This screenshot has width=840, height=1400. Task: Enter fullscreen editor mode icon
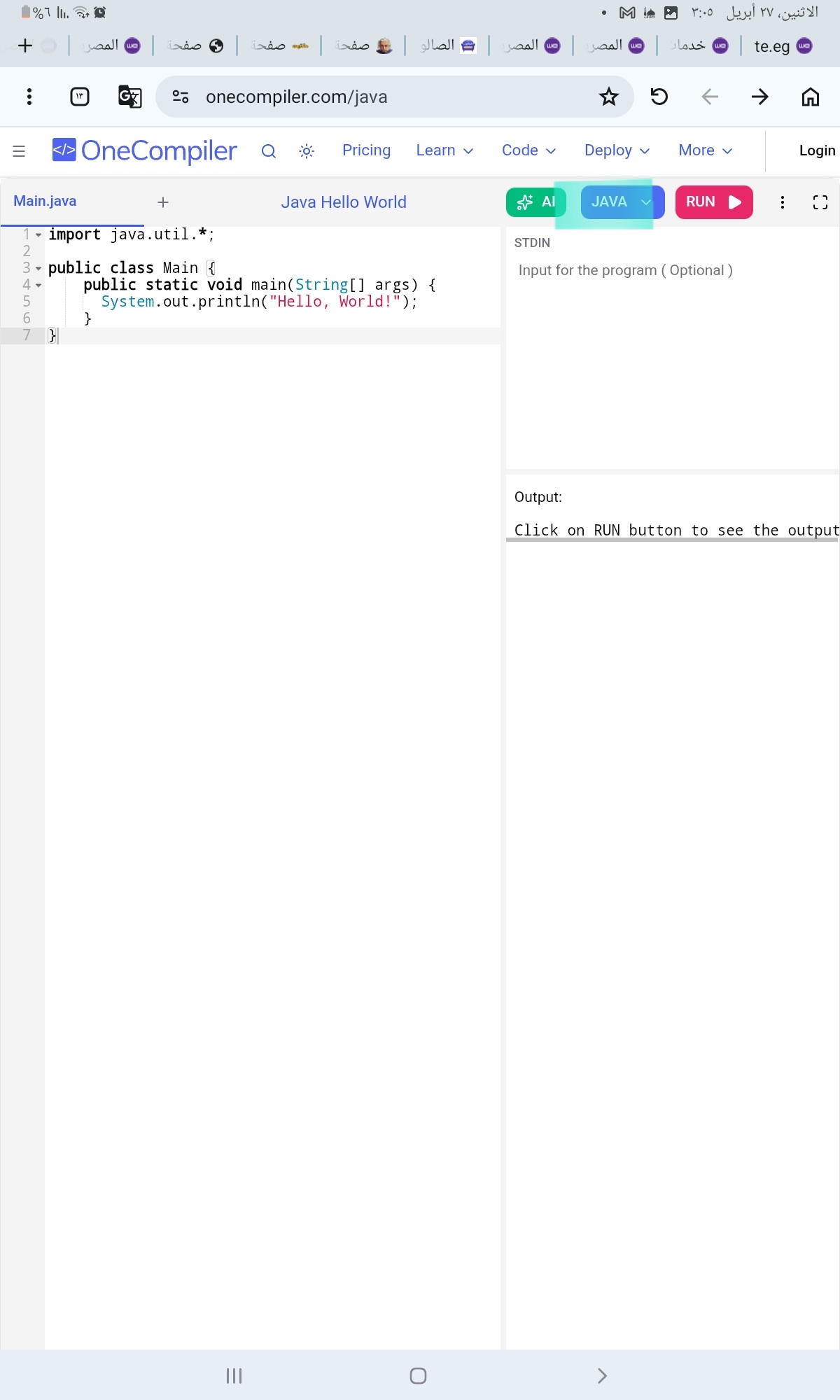[820, 202]
